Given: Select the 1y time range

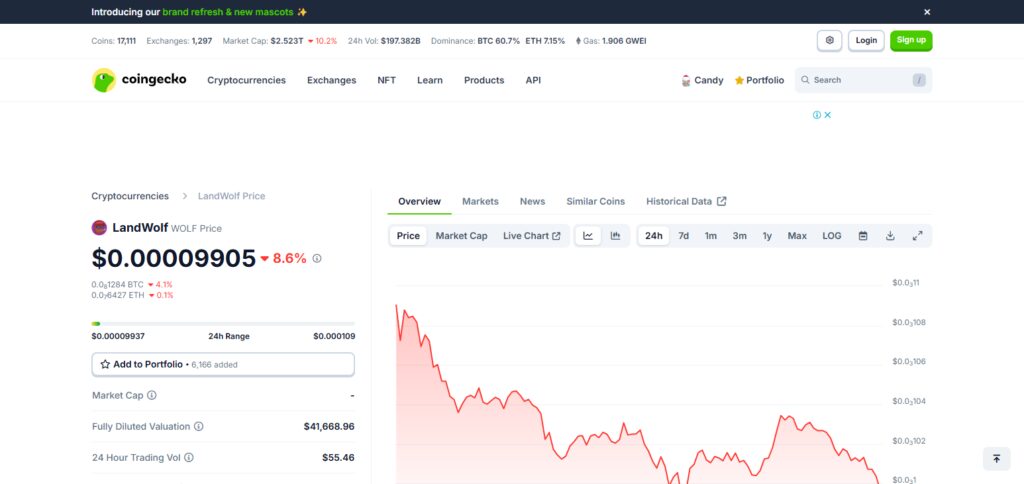Looking at the screenshot, I should 767,236.
